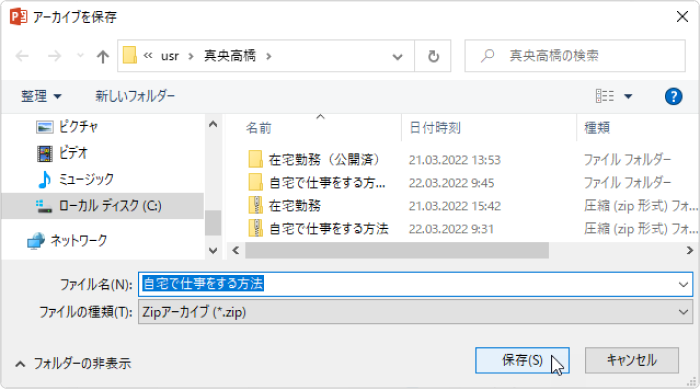Click the ファイル名 input field
Screen dimensions: 700x389
(415, 284)
